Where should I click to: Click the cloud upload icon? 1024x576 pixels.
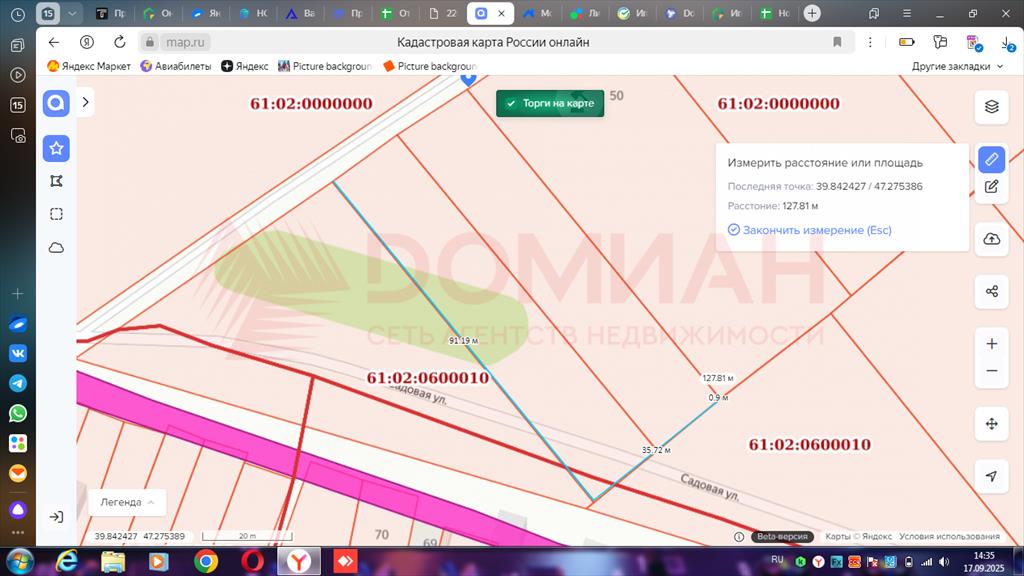(x=991, y=238)
